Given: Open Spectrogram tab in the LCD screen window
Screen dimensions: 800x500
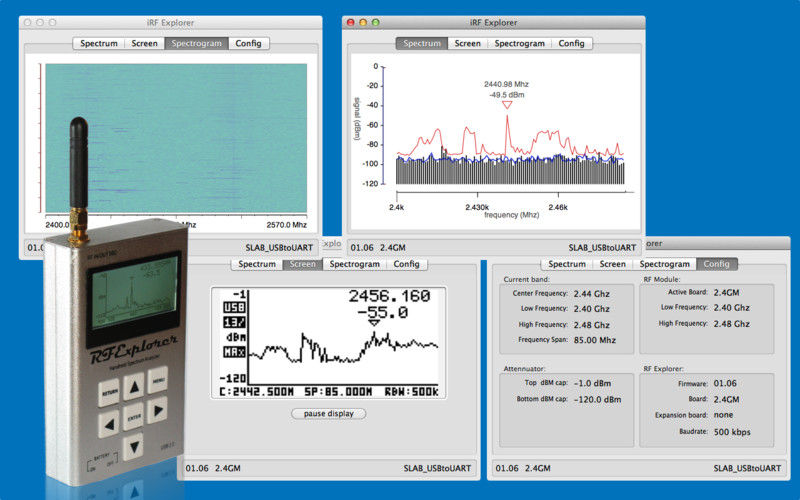Looking at the screenshot, I should [355, 264].
